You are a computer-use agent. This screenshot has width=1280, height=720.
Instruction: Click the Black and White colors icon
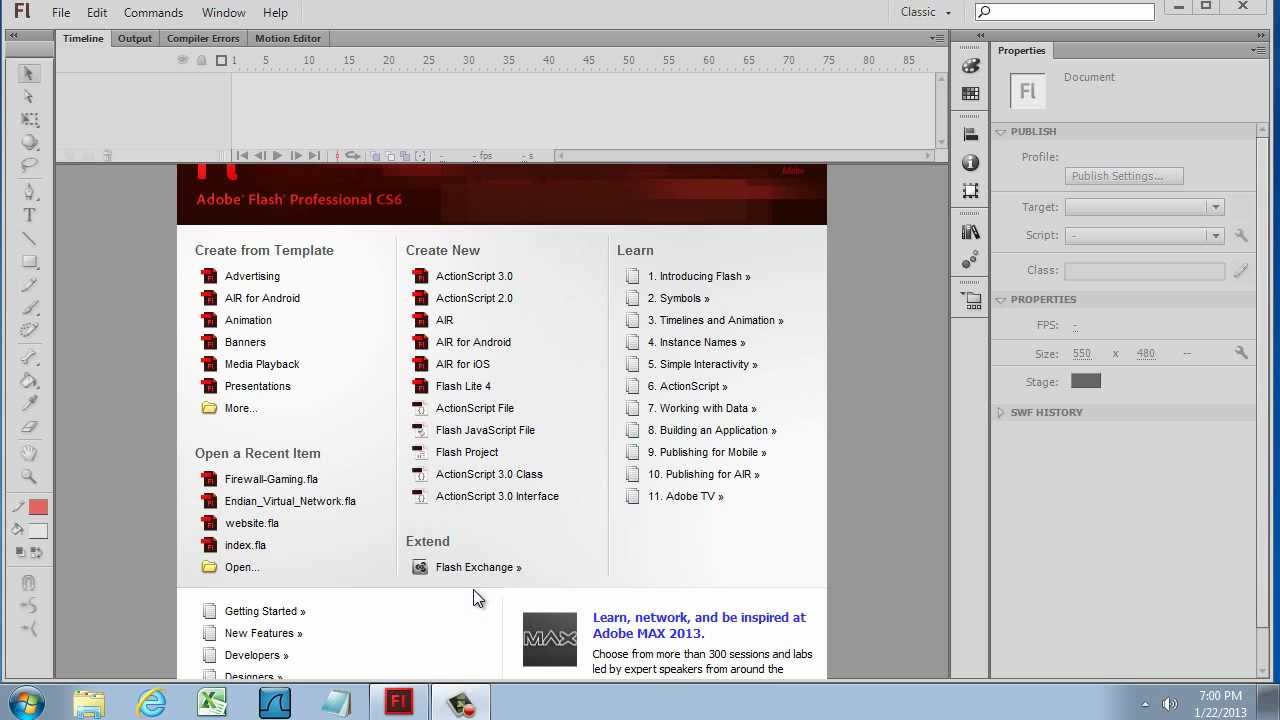(20, 552)
